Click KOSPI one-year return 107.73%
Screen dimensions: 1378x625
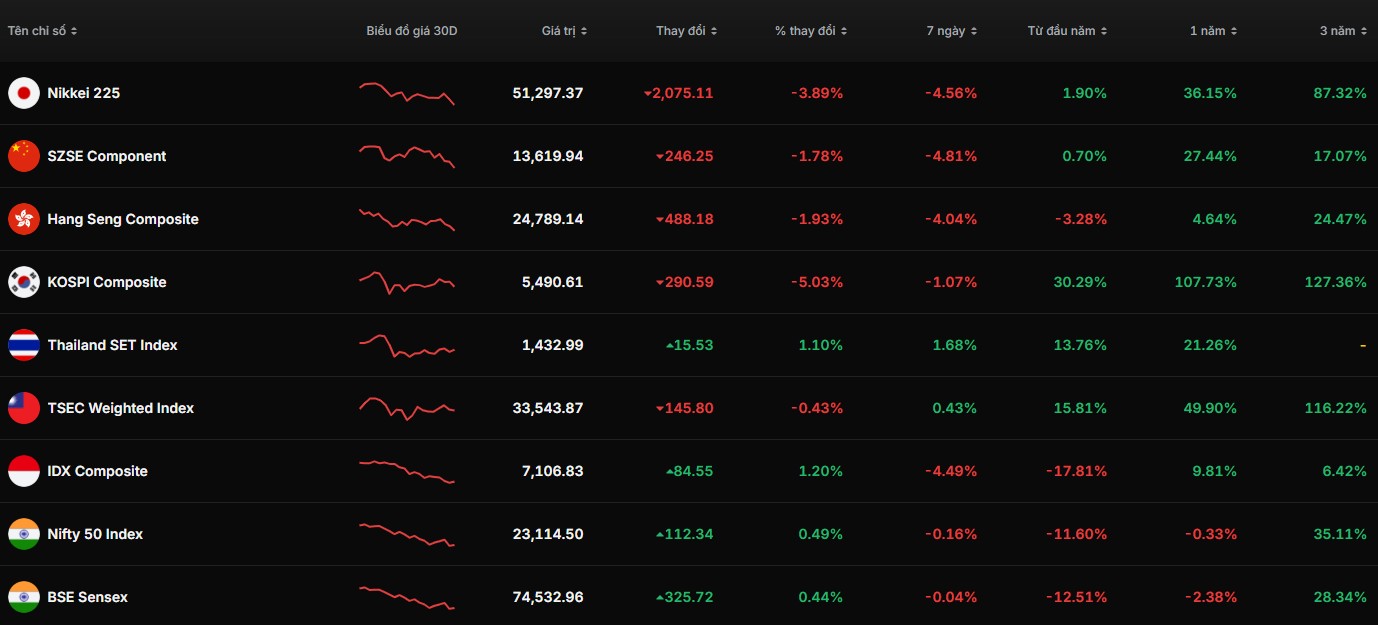click(x=1205, y=282)
